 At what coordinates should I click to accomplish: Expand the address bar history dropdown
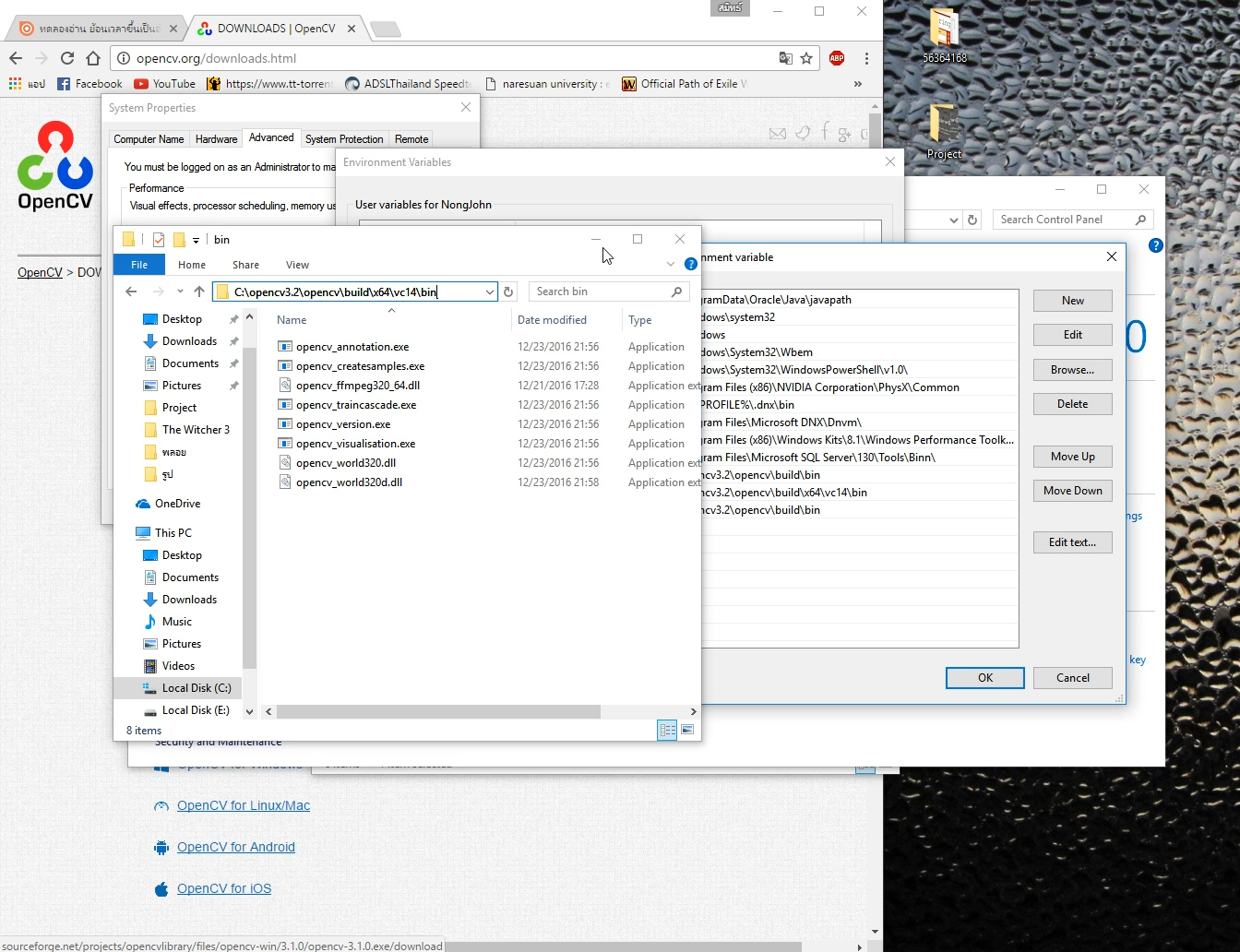tap(490, 292)
